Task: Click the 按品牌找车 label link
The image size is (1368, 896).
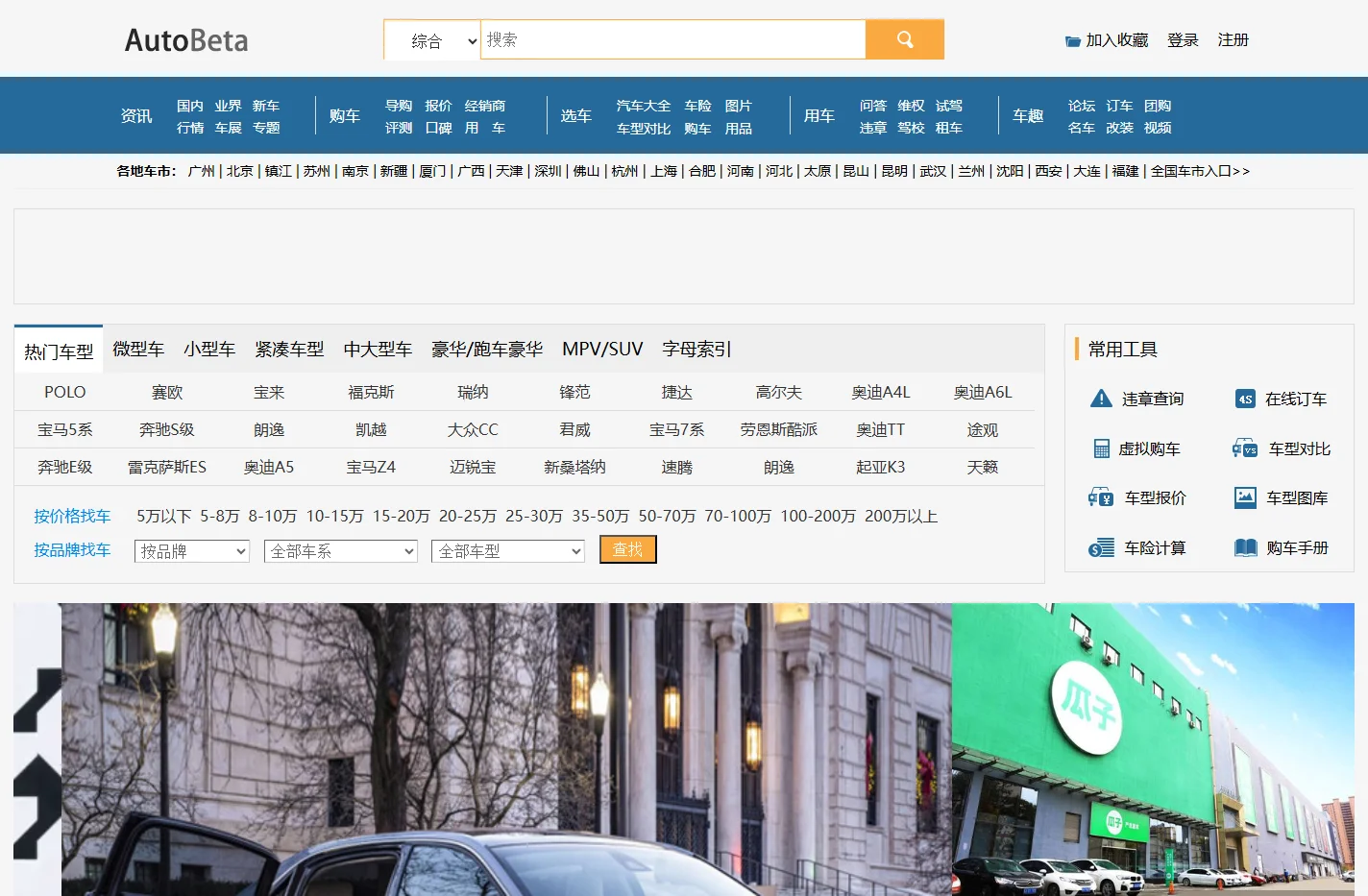Action: click(72, 549)
